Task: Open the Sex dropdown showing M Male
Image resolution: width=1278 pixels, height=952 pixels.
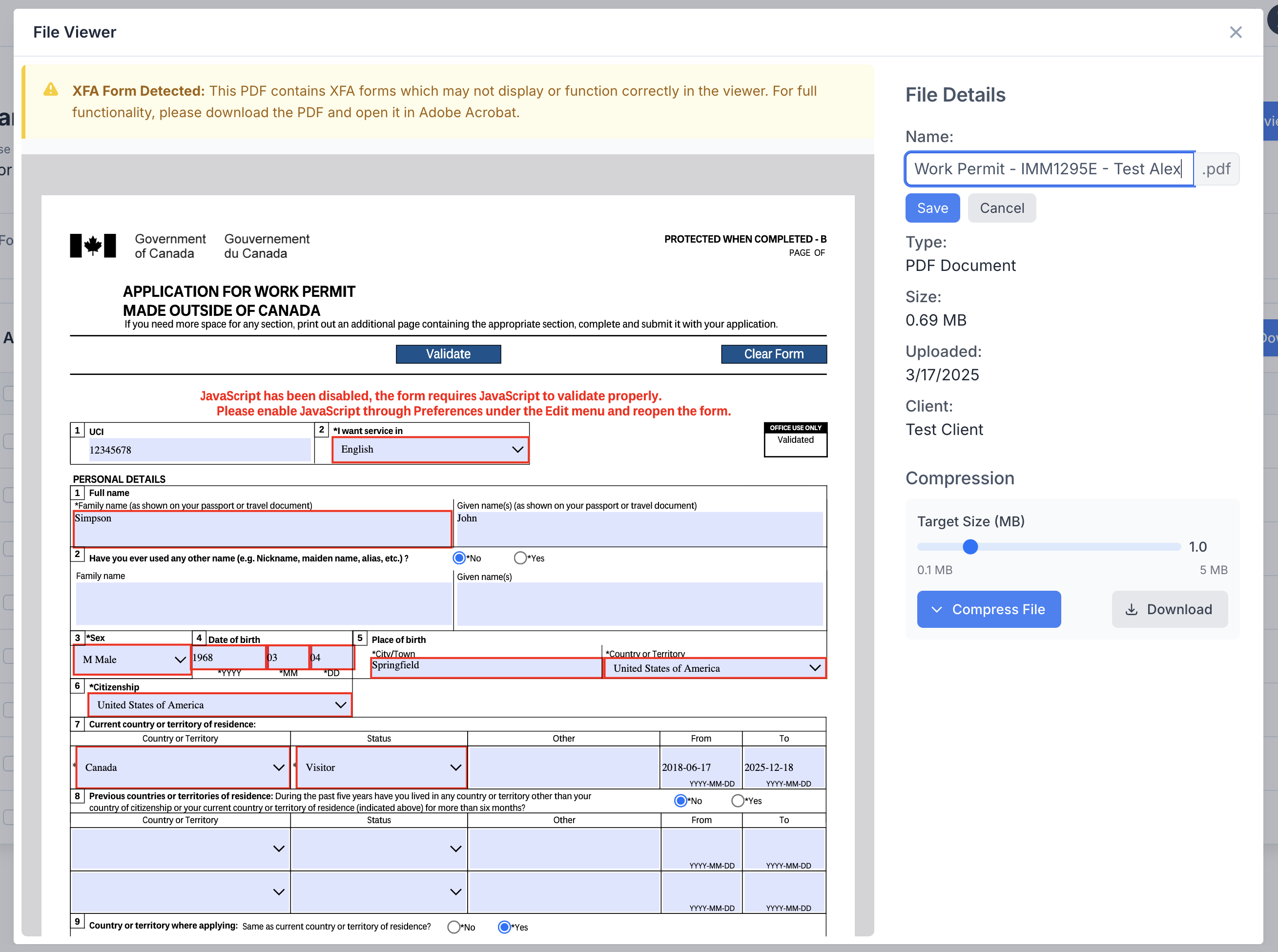Action: [x=132, y=659]
